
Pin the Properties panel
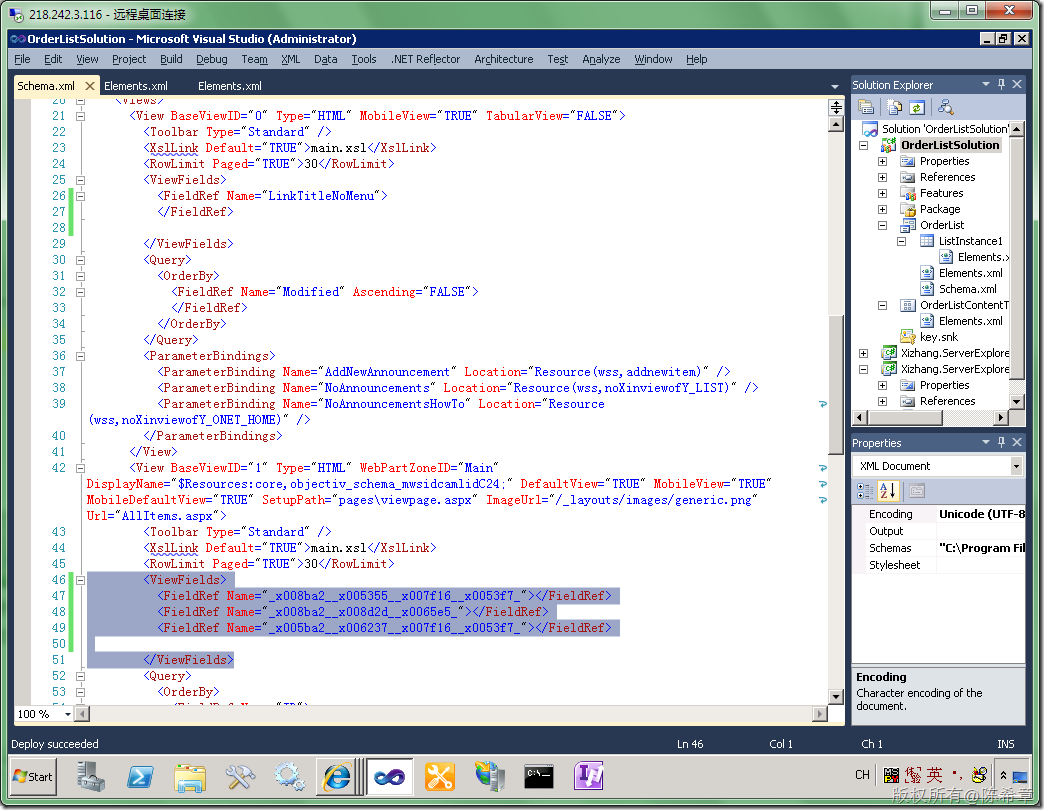1001,442
